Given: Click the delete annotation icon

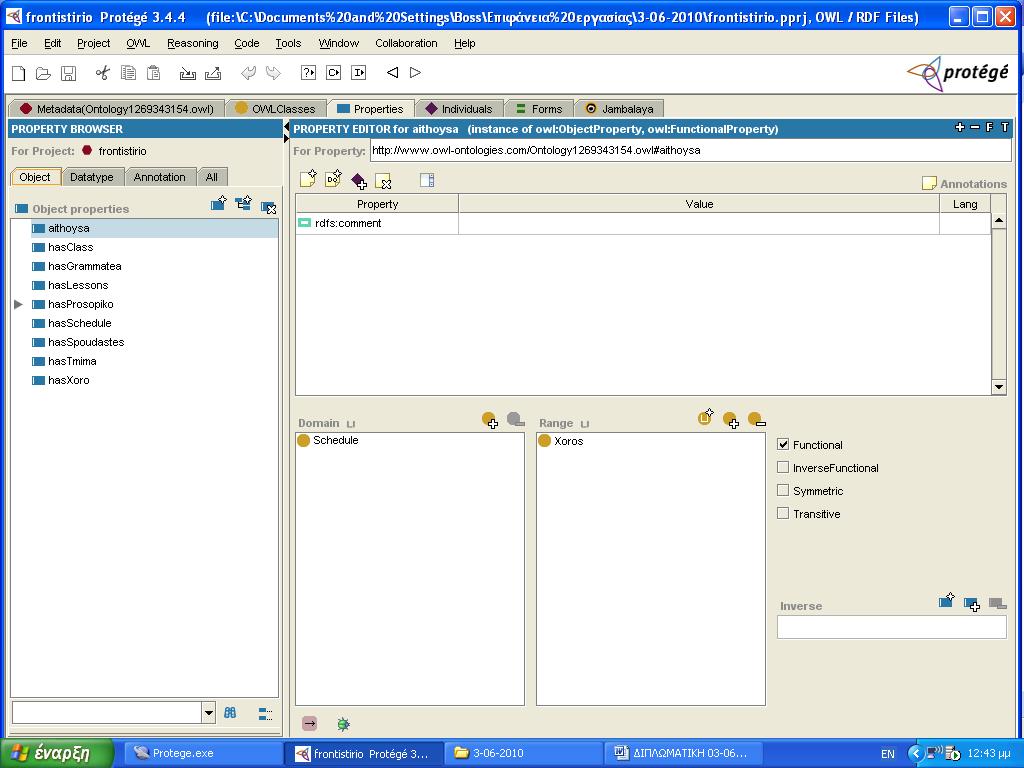Looking at the screenshot, I should tap(383, 181).
